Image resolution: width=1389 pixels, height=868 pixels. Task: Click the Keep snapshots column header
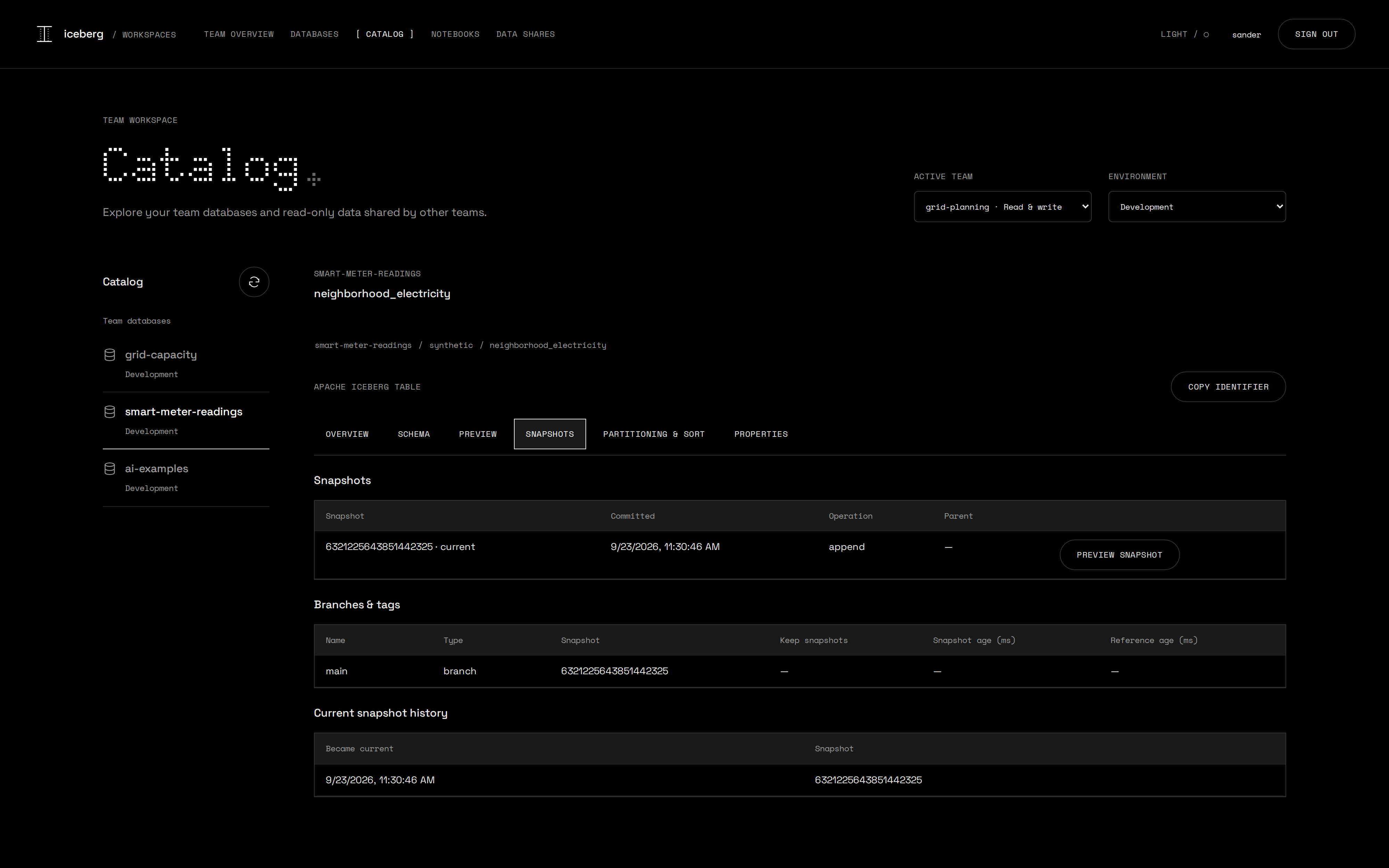[814, 641]
